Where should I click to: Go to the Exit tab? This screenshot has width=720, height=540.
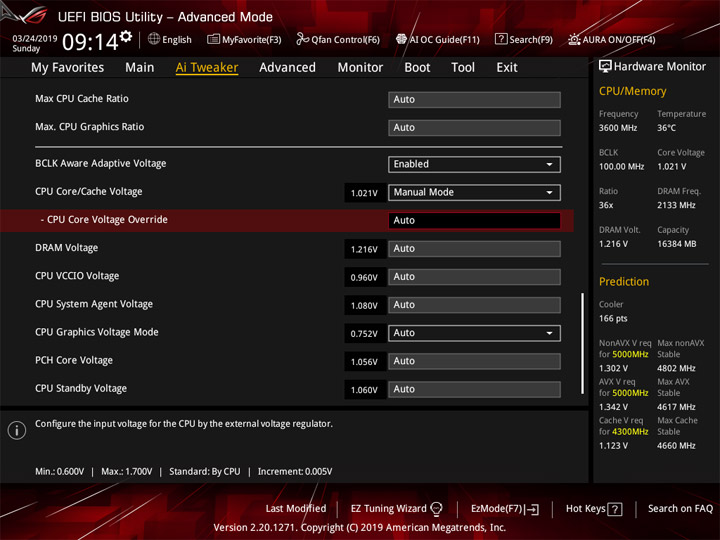click(507, 68)
